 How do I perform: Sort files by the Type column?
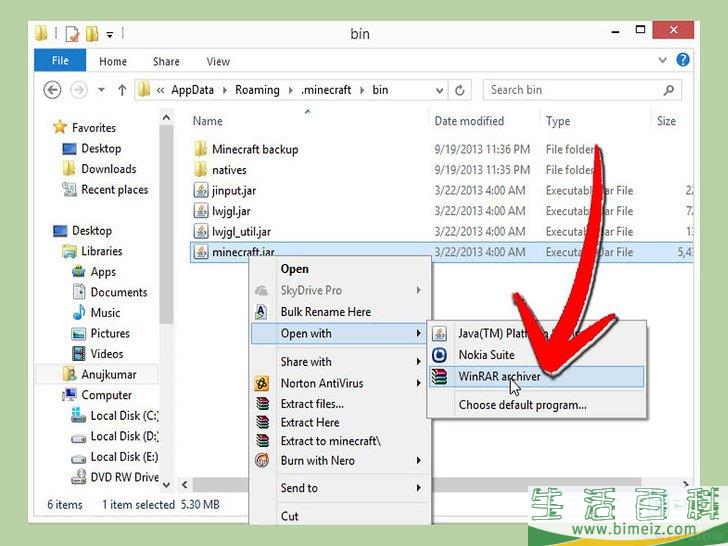[x=558, y=121]
